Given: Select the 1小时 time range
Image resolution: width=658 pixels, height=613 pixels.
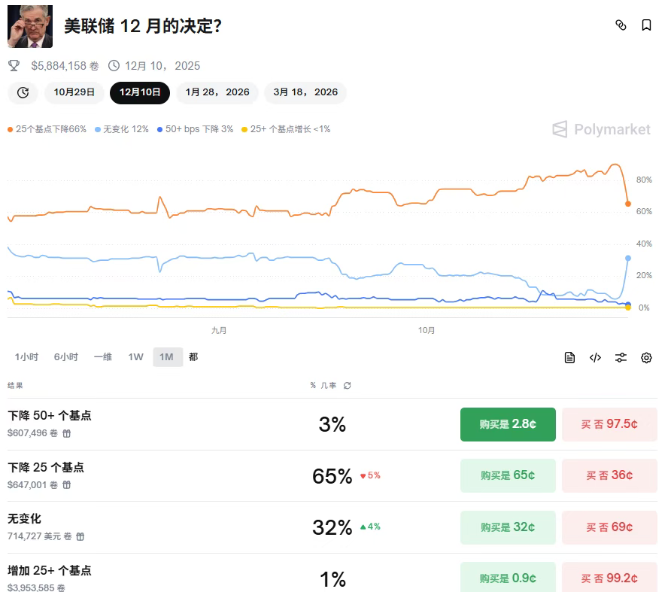Looking at the screenshot, I should (x=26, y=357).
